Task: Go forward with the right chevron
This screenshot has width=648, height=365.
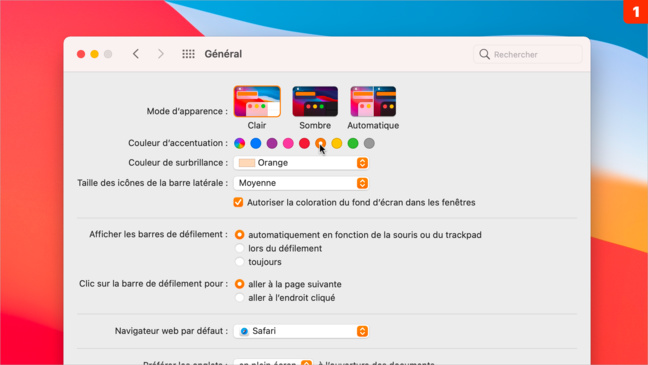Action: click(161, 54)
